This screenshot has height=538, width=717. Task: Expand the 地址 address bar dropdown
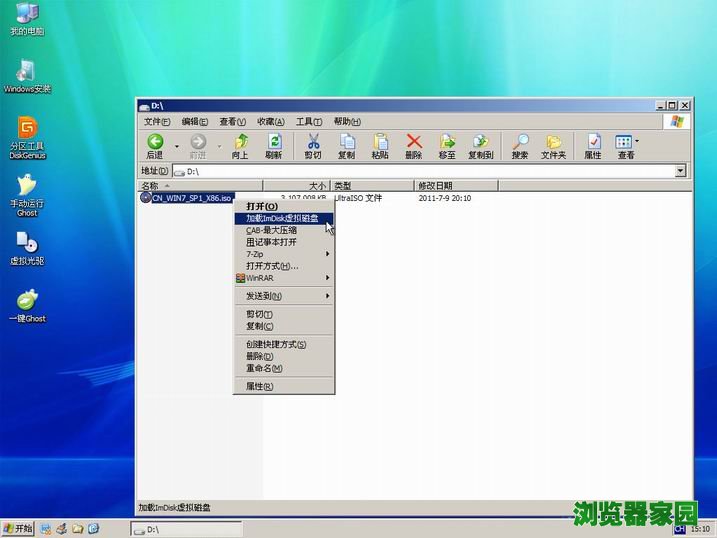pyautogui.click(x=681, y=171)
